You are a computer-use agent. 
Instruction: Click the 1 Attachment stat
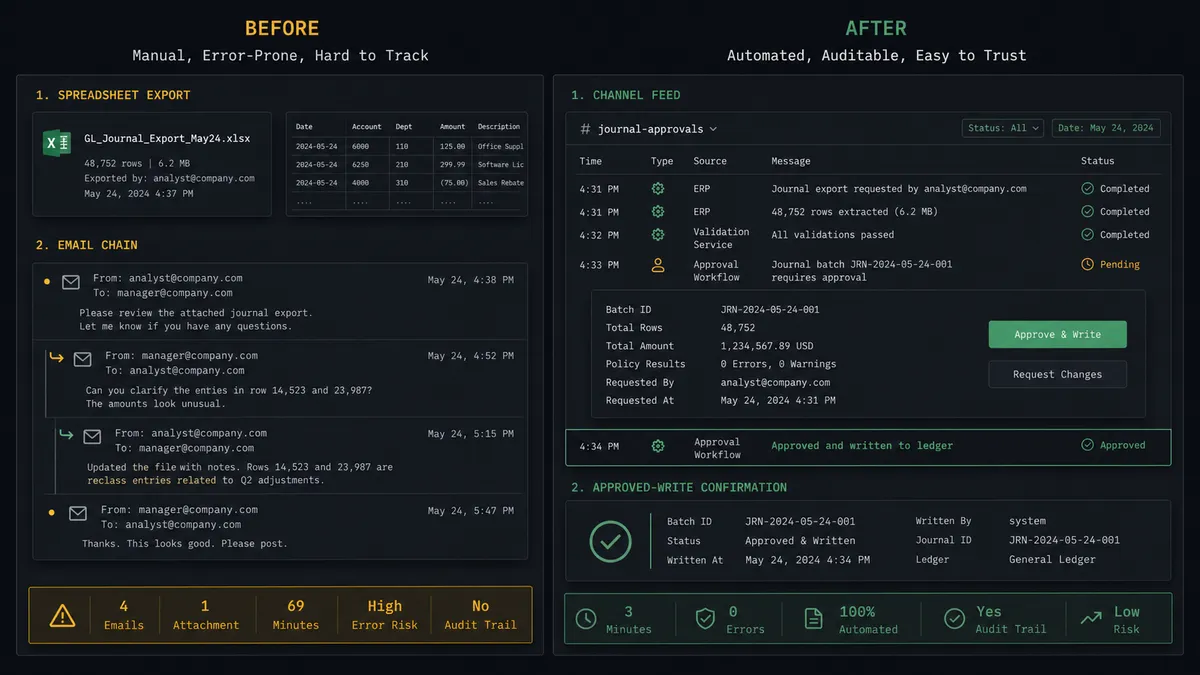point(205,615)
